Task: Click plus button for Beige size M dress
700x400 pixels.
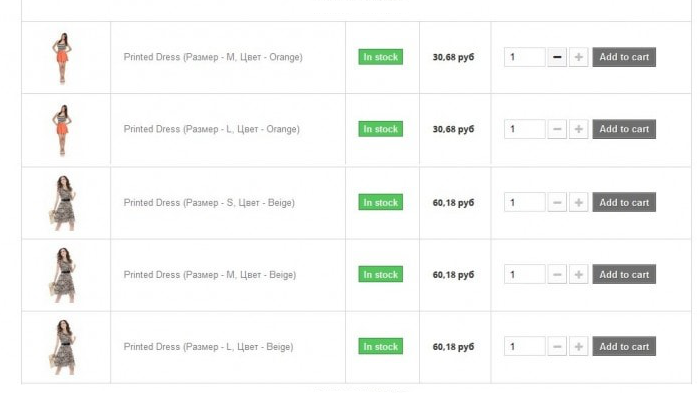Action: 578,274
